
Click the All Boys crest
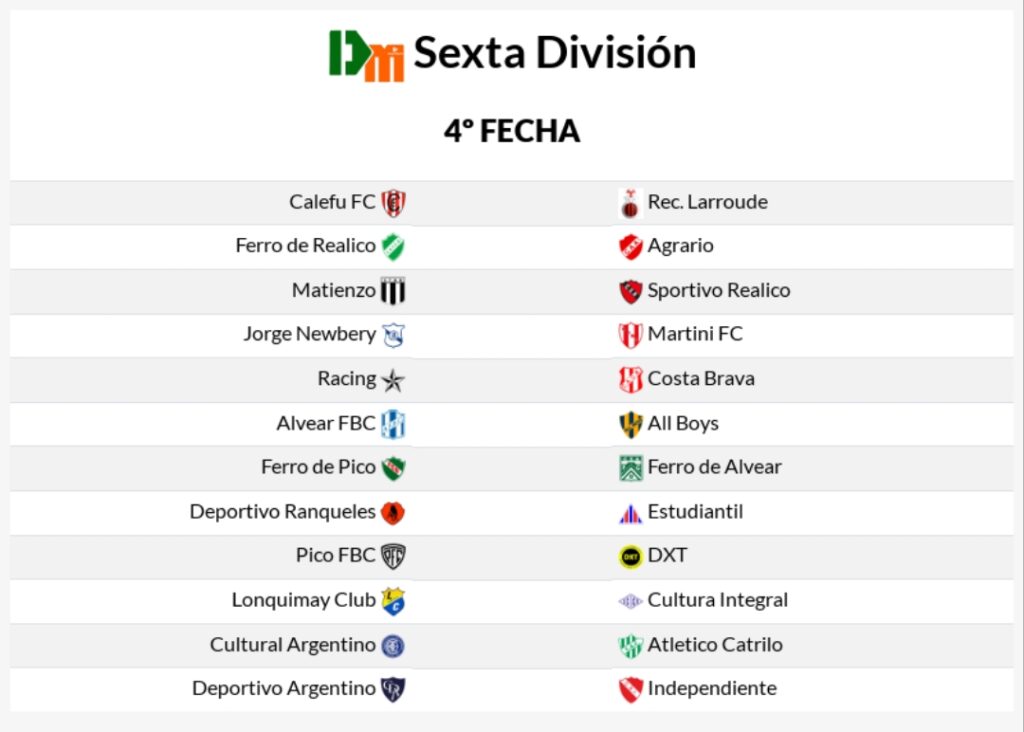click(630, 424)
